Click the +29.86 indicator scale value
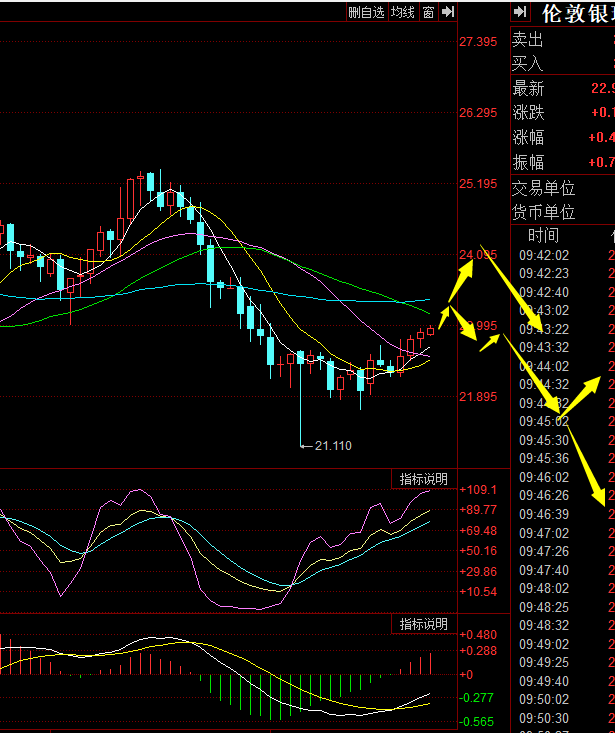This screenshot has width=615, height=733. click(x=478, y=572)
